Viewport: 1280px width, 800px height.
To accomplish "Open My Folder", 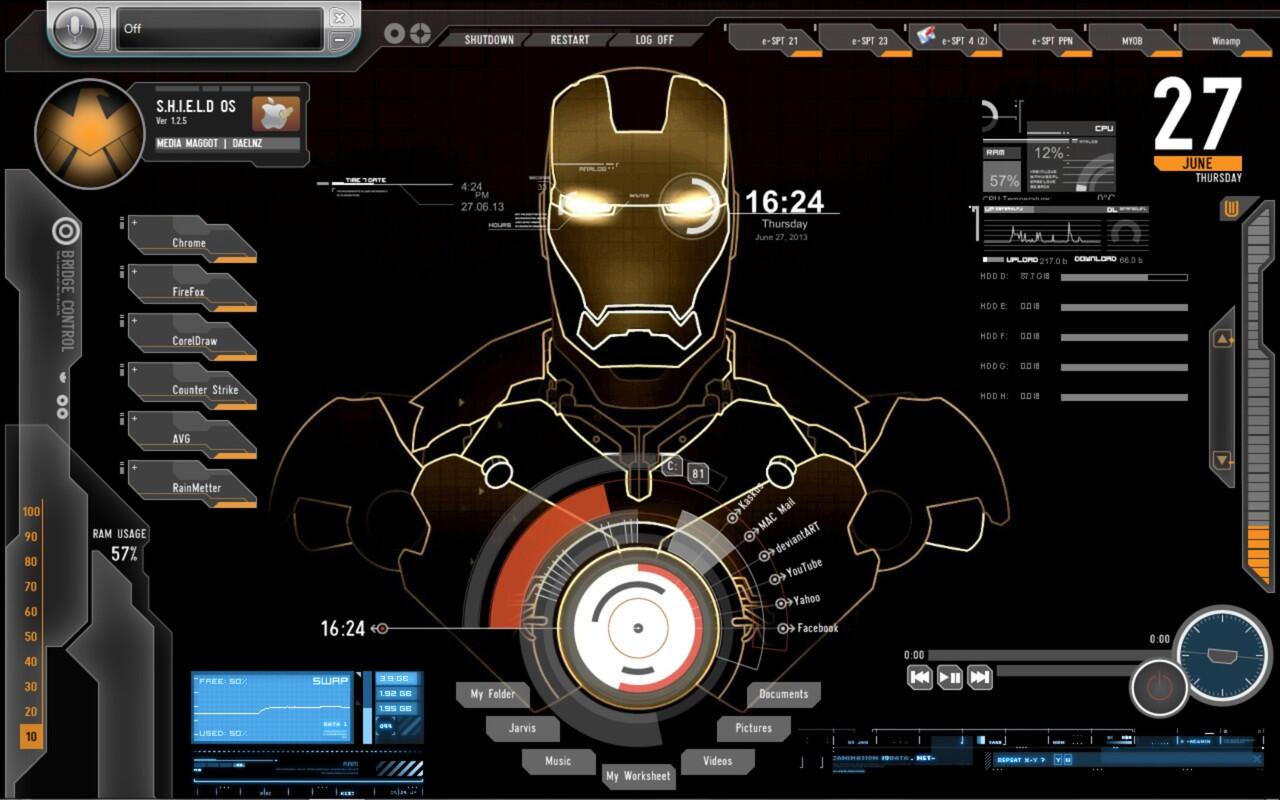I will (493, 694).
